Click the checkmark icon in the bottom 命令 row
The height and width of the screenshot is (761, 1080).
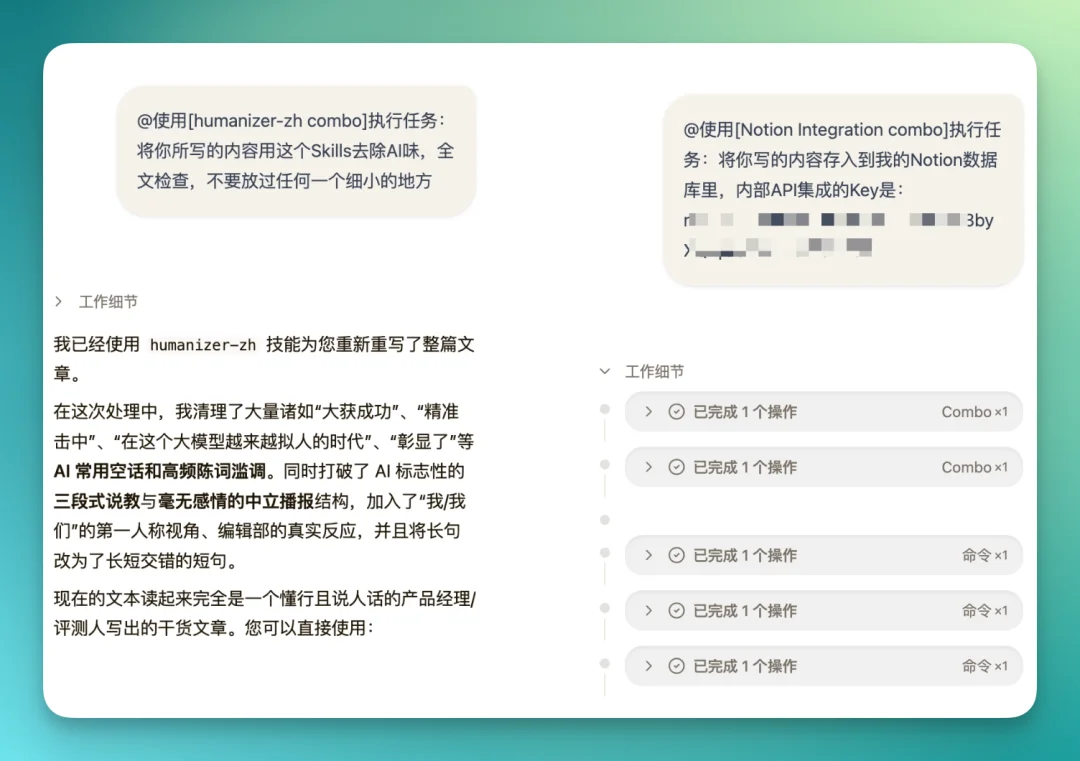[x=675, y=666]
